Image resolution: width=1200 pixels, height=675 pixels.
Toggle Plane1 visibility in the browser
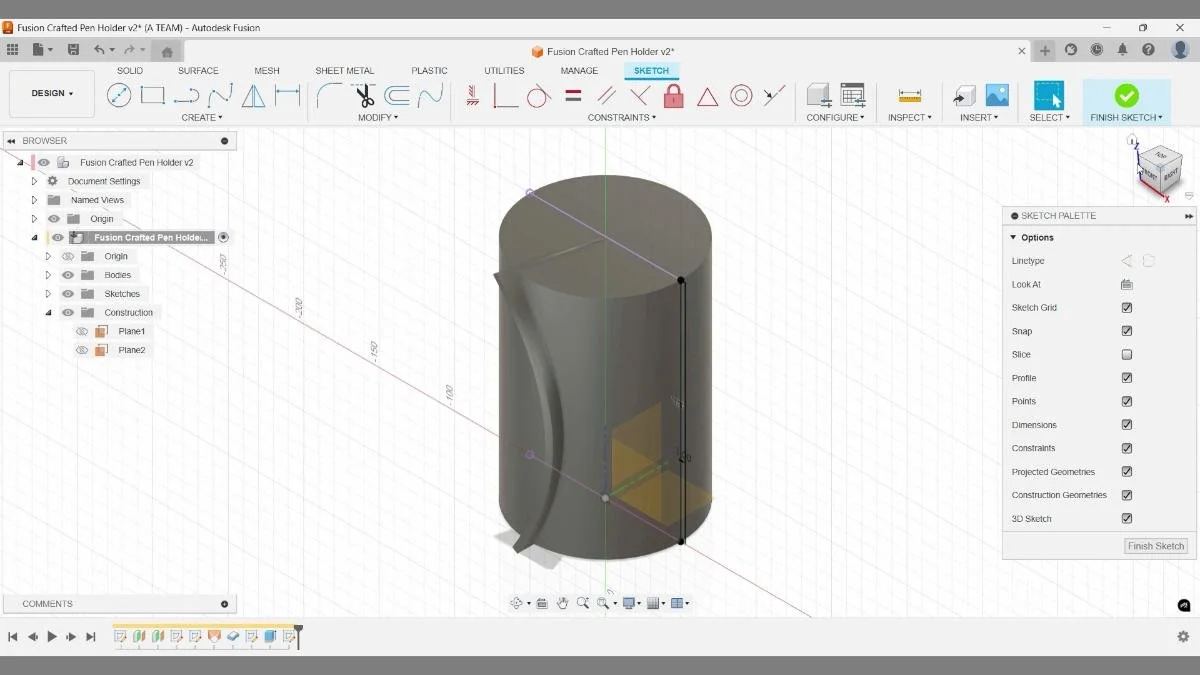[81, 331]
